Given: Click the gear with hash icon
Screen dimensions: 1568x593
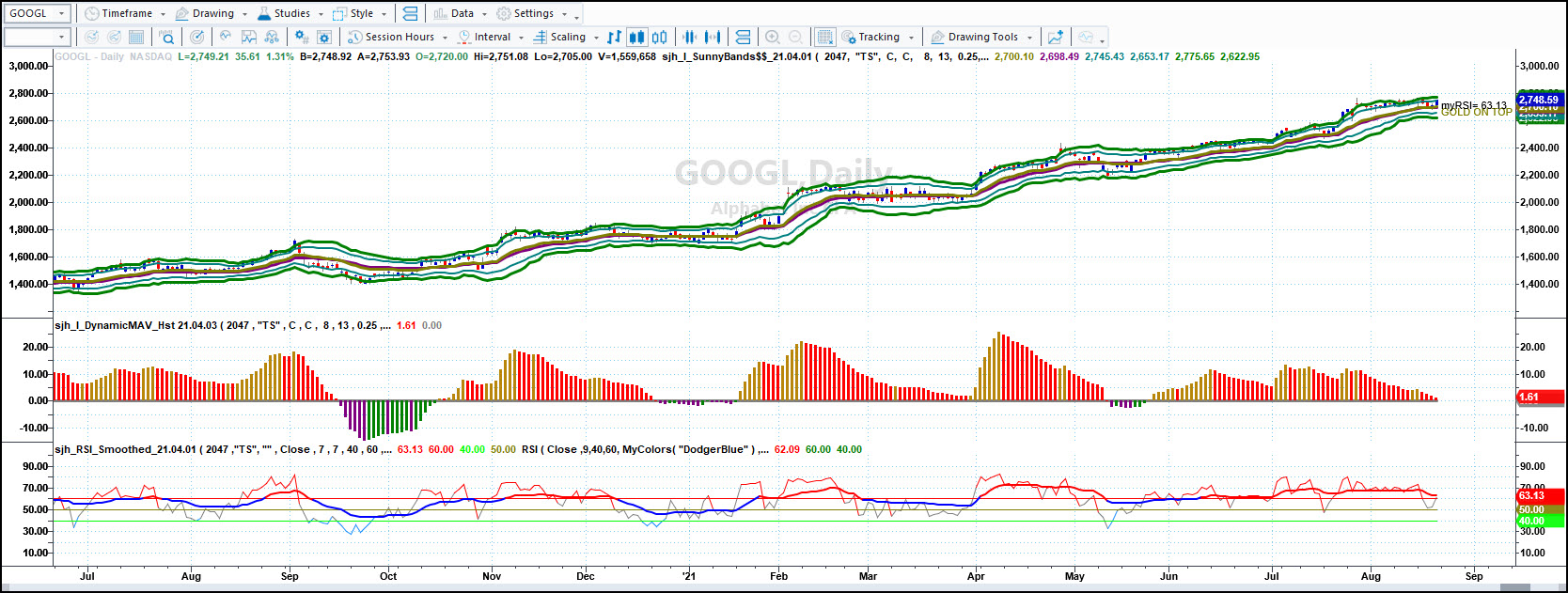Looking at the screenshot, I should 302,37.
